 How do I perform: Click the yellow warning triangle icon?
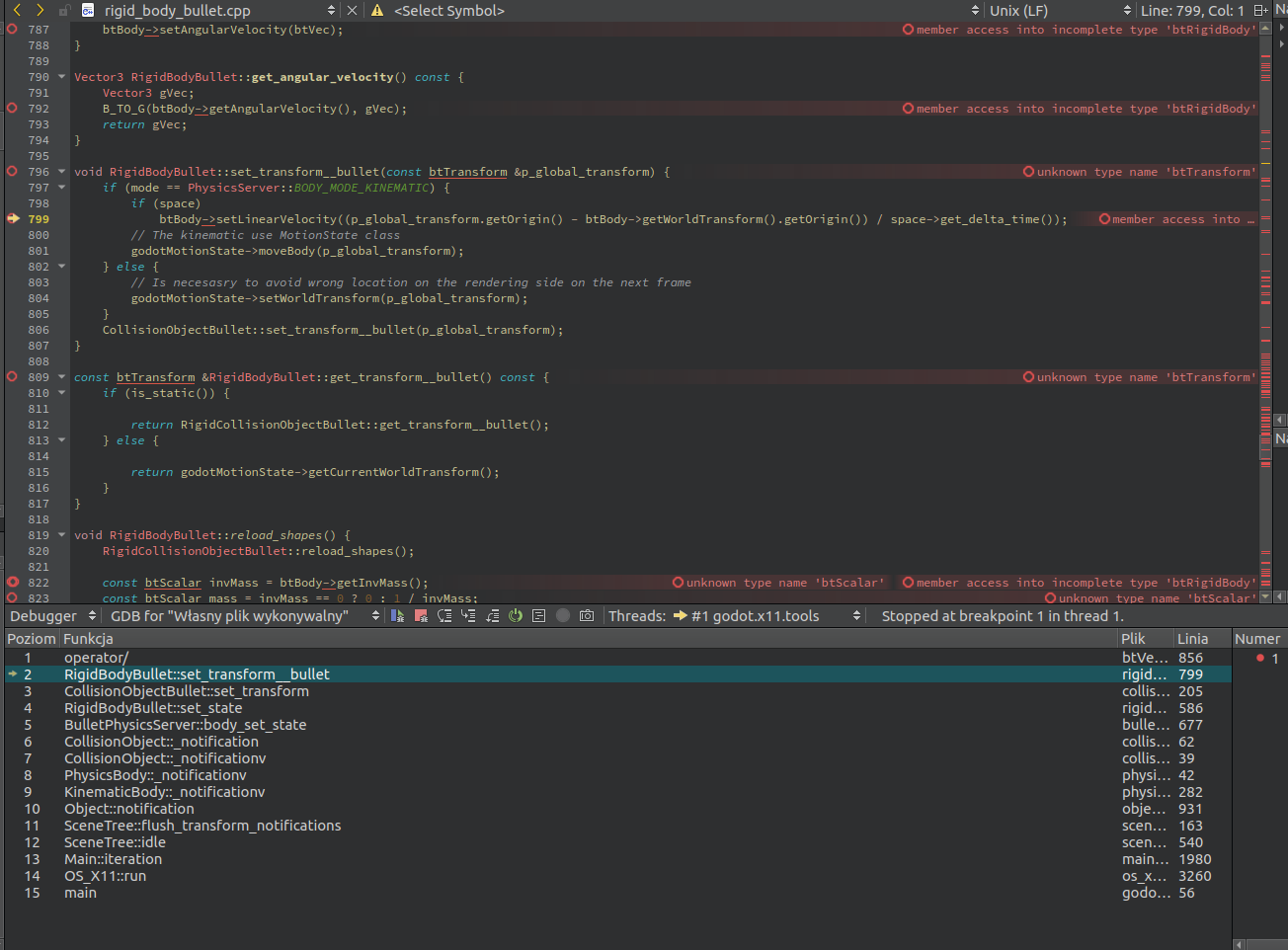click(377, 10)
